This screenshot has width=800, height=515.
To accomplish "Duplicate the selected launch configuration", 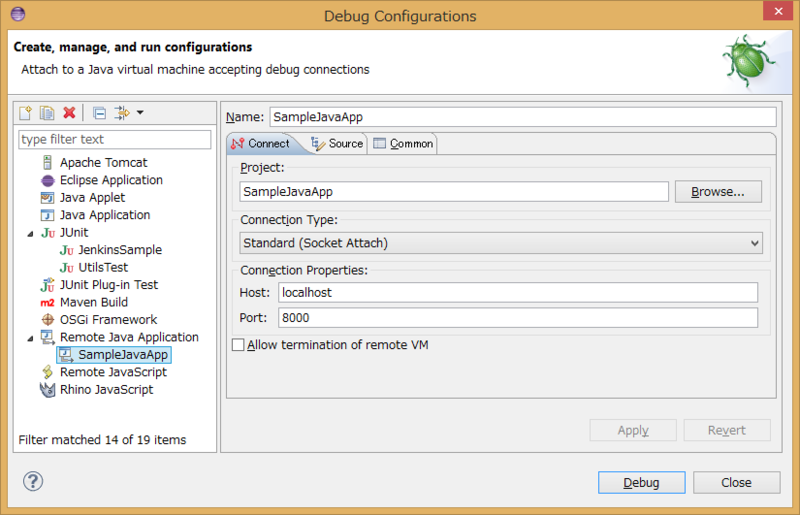I will (x=47, y=113).
